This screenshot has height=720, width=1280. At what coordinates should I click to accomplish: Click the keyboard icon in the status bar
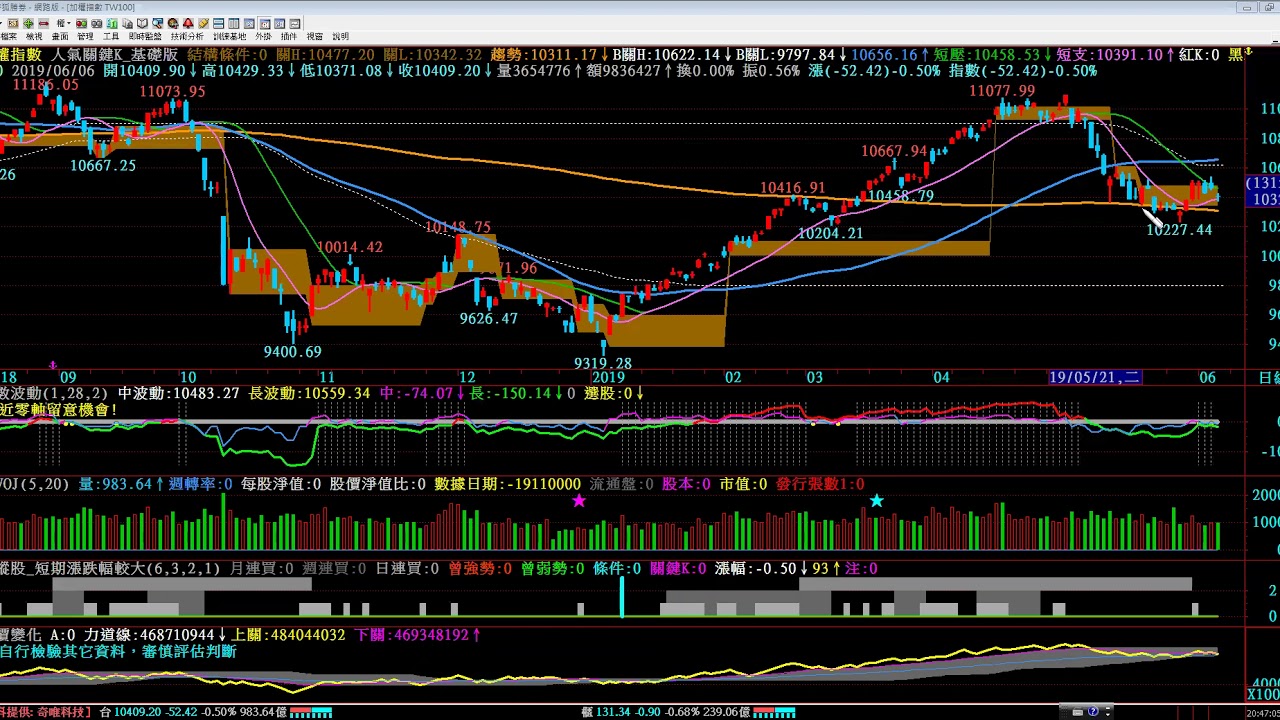point(1078,712)
